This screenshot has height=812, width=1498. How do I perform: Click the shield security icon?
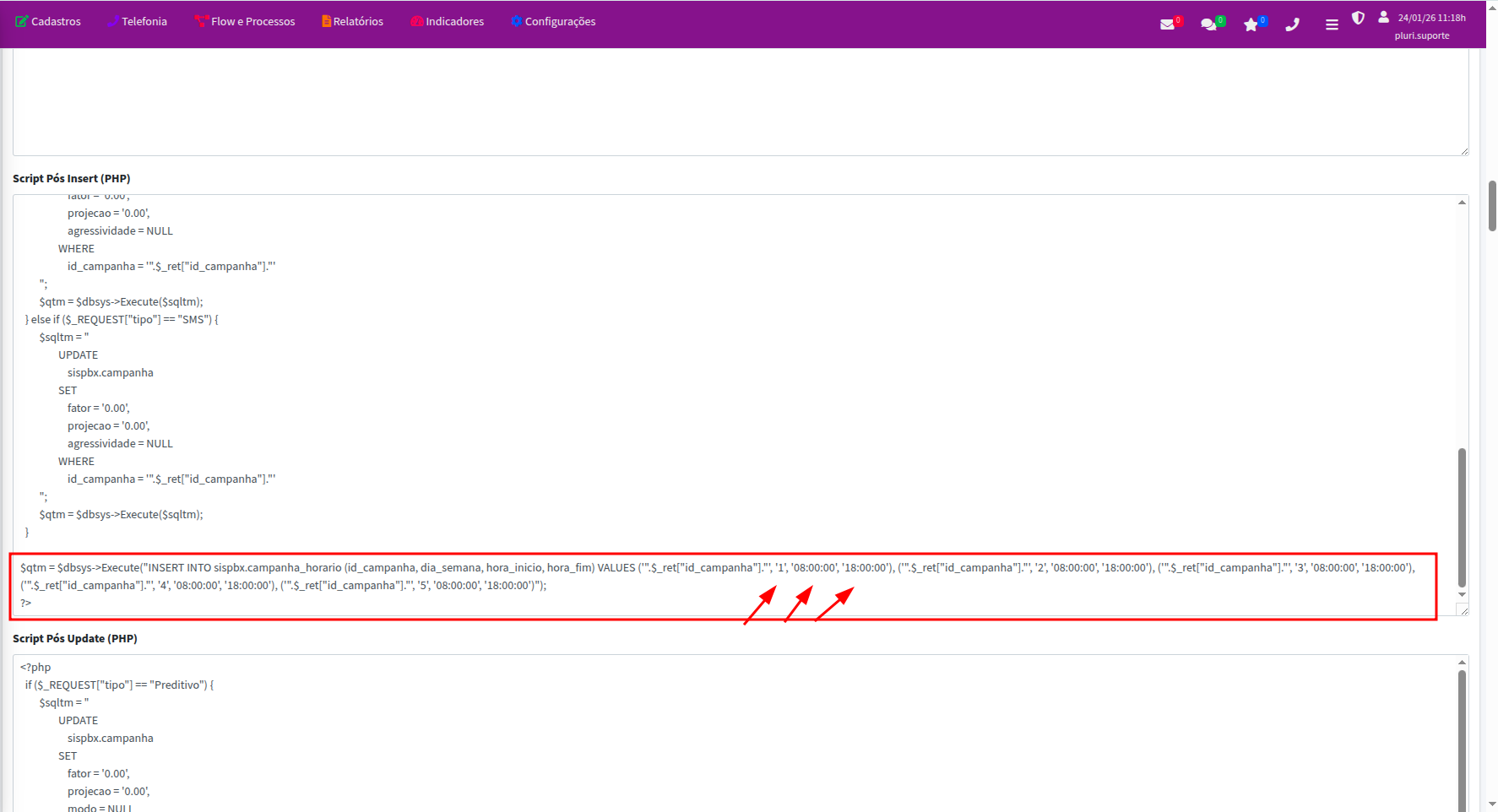click(x=1358, y=18)
